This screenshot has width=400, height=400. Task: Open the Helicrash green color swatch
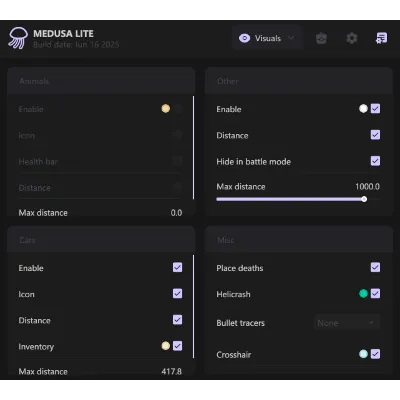click(x=363, y=294)
